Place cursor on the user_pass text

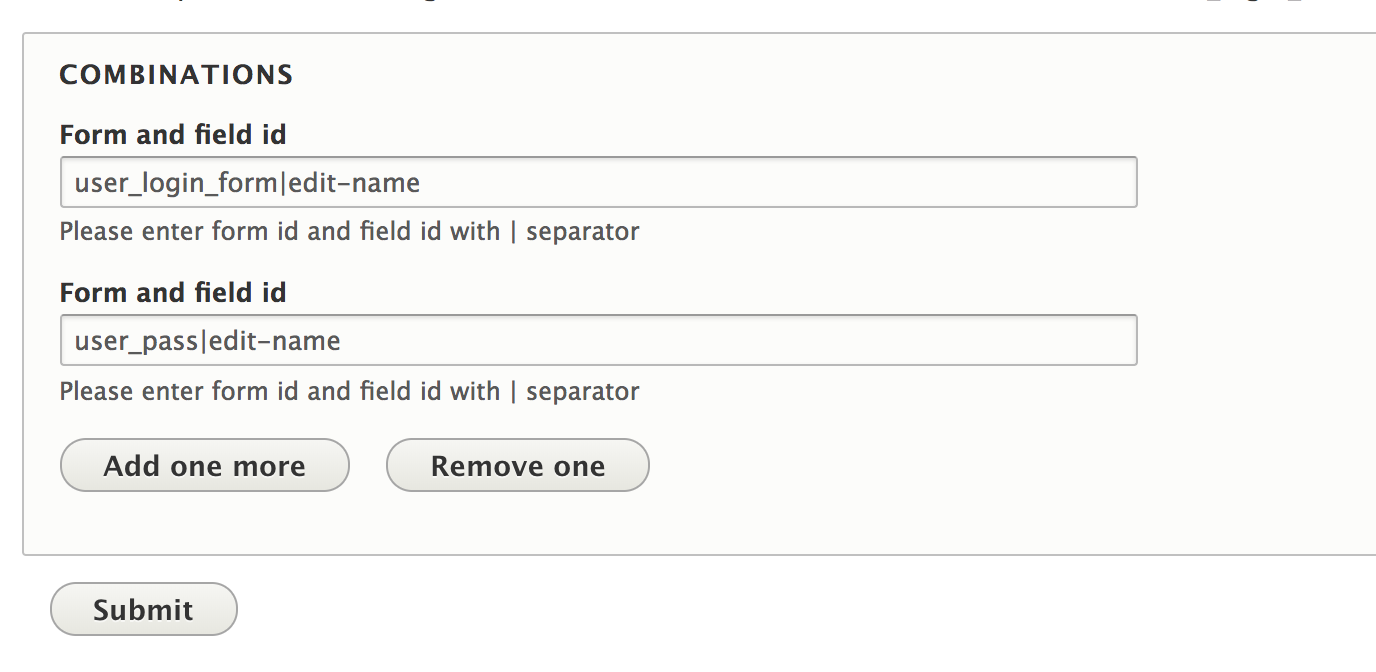point(137,342)
